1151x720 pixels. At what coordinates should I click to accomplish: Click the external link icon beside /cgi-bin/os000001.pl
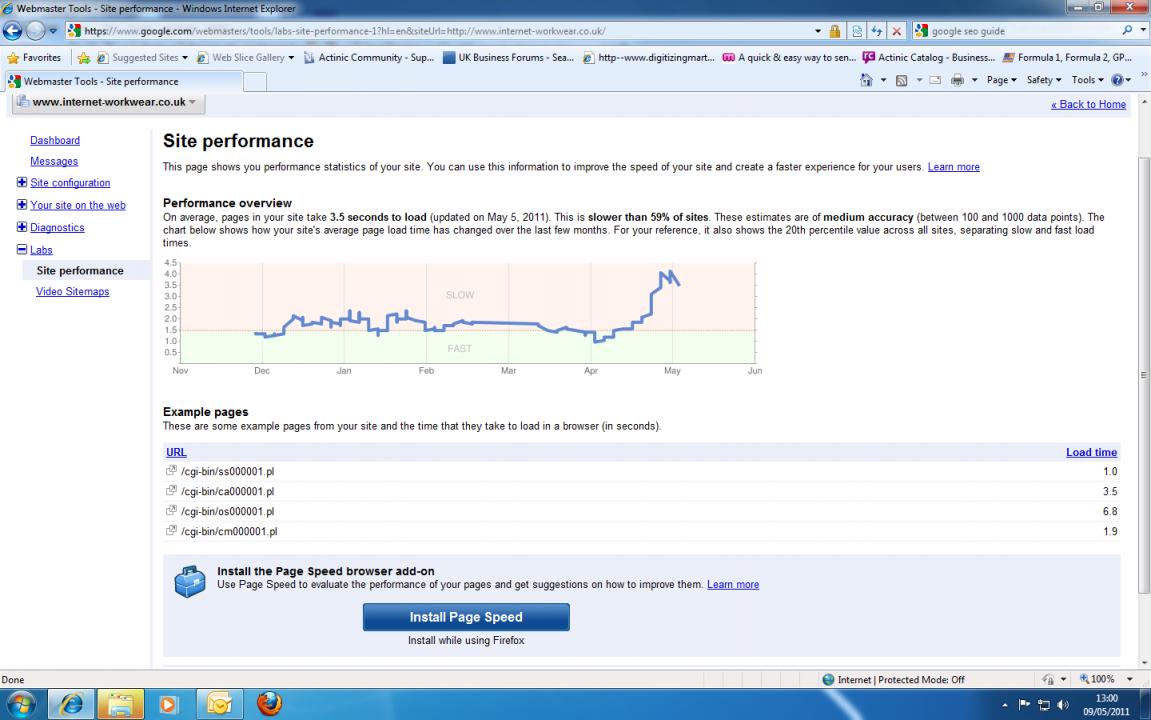click(x=172, y=511)
